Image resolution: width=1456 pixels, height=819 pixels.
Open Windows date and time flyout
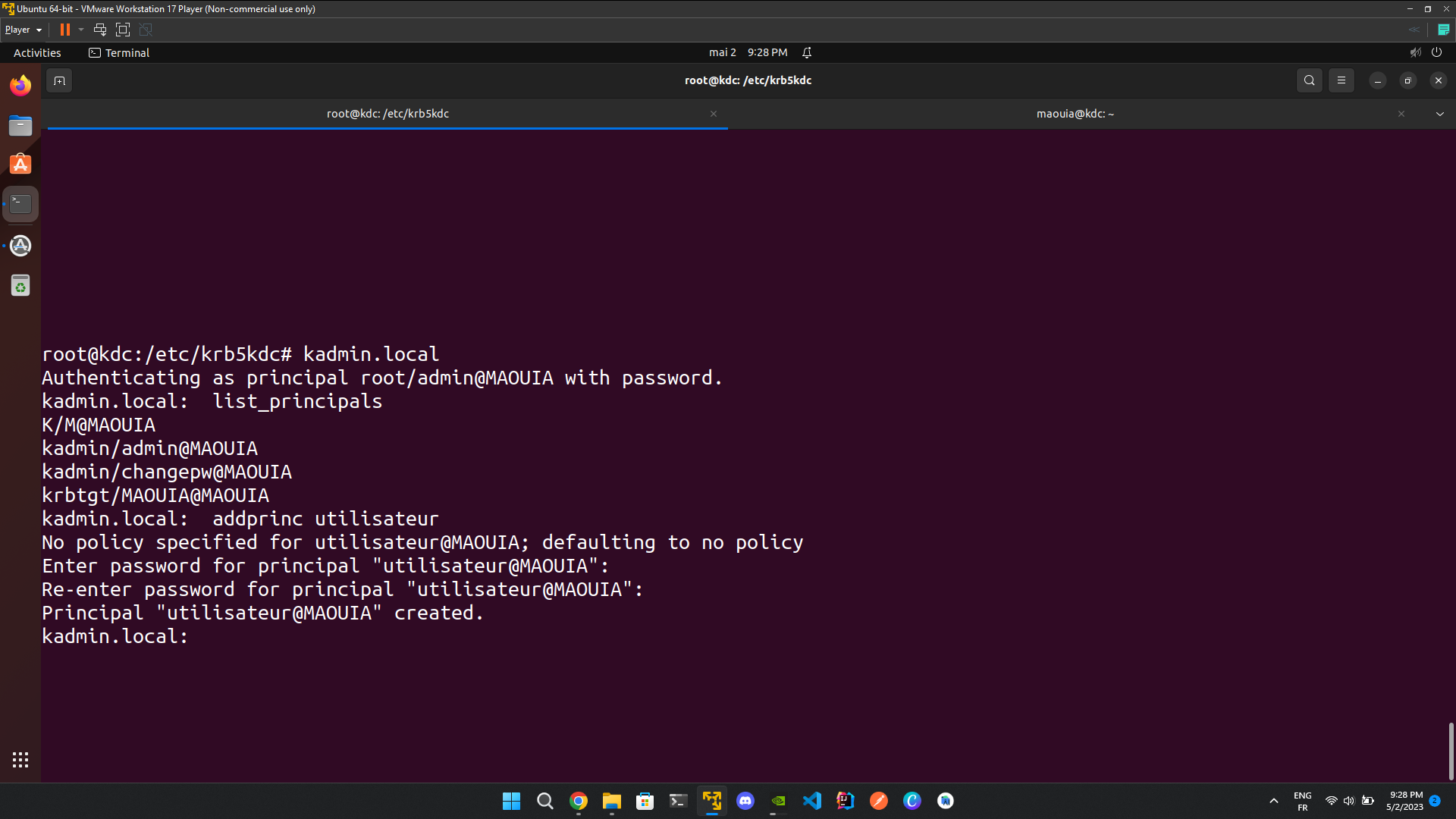(x=1405, y=801)
